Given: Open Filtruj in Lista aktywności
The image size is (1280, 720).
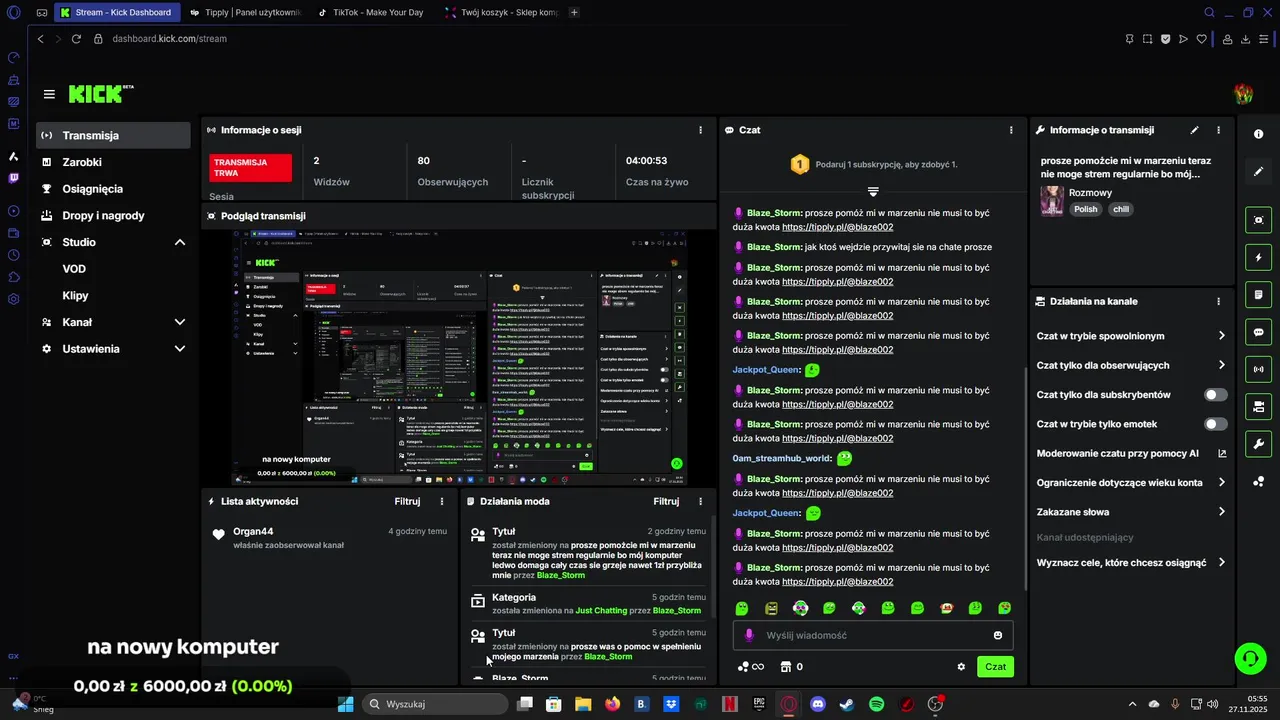Looking at the screenshot, I should coord(407,501).
